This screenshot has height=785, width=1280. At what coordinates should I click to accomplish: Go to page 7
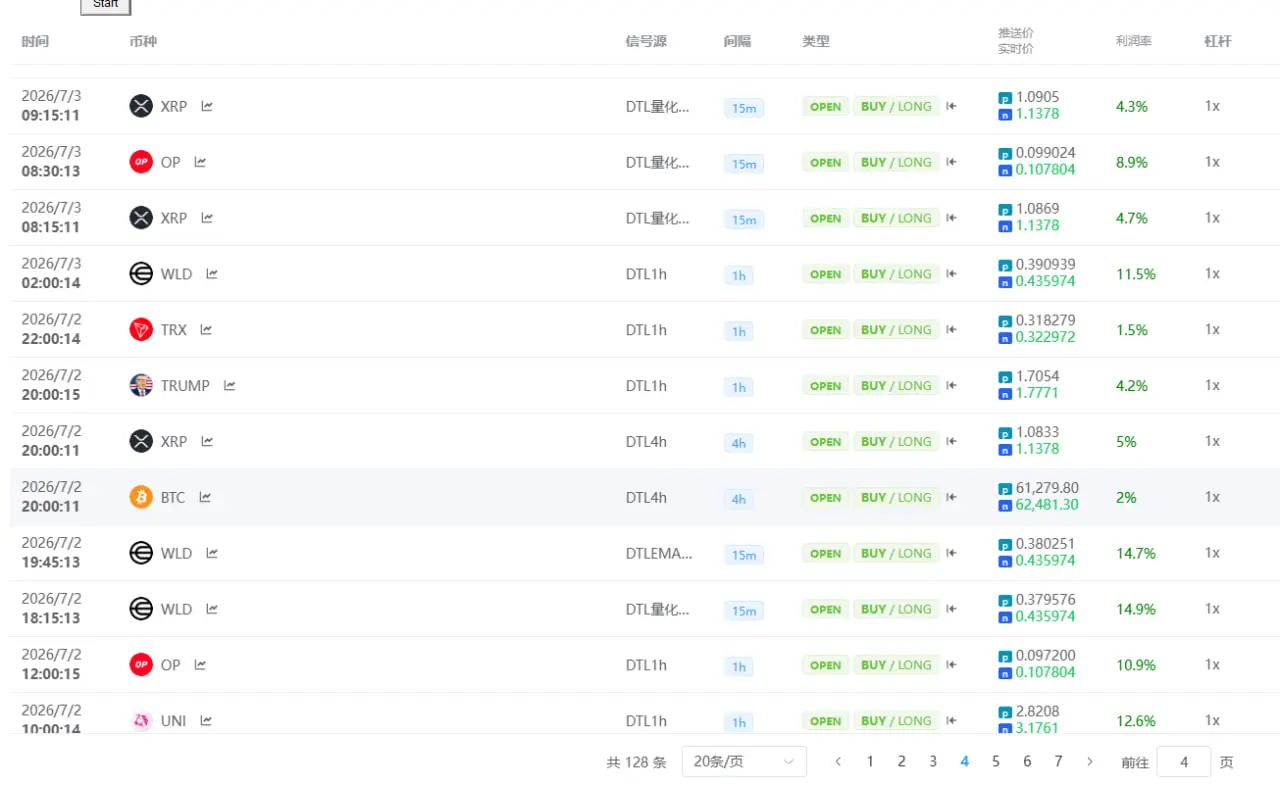[1058, 762]
